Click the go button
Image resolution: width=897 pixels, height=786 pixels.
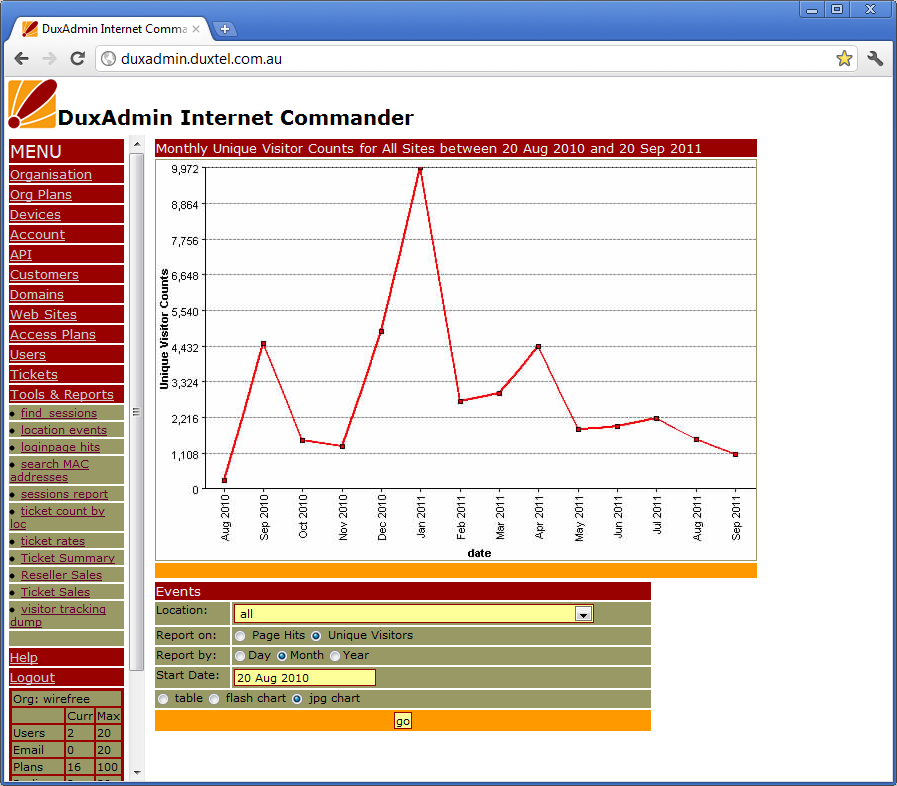pyautogui.click(x=403, y=721)
